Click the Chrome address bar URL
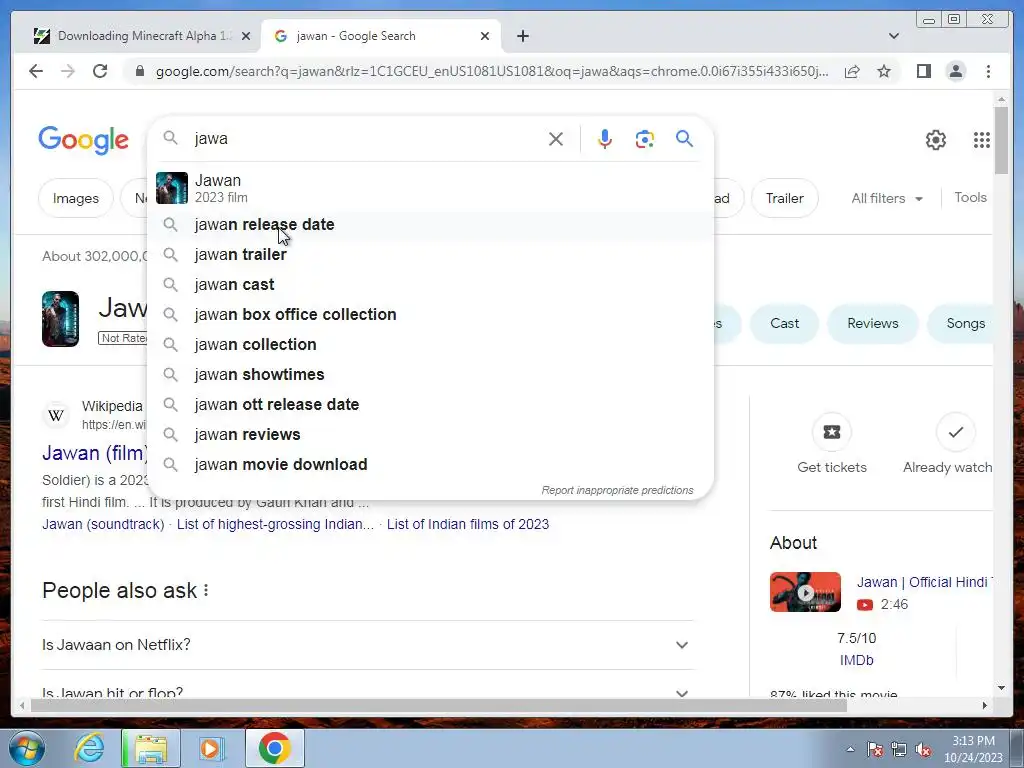Screen dimensions: 1024x768 point(492,71)
